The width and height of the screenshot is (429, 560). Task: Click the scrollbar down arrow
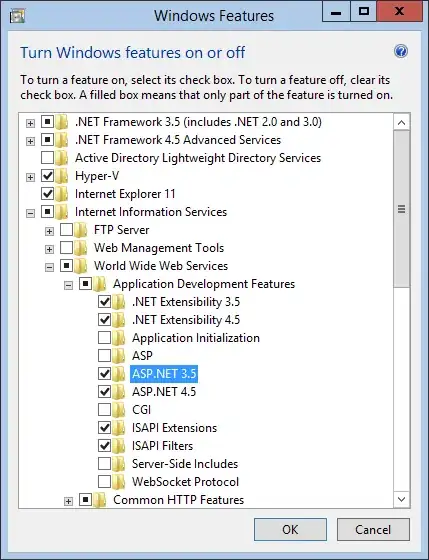[401, 499]
